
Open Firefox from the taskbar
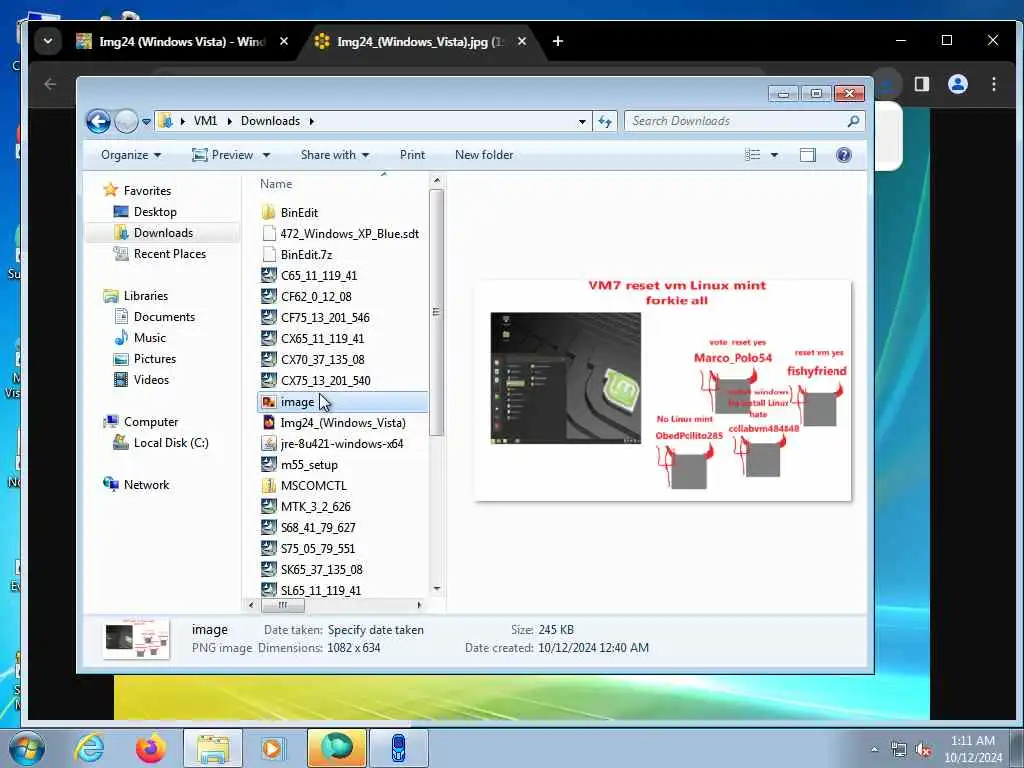tap(151, 748)
